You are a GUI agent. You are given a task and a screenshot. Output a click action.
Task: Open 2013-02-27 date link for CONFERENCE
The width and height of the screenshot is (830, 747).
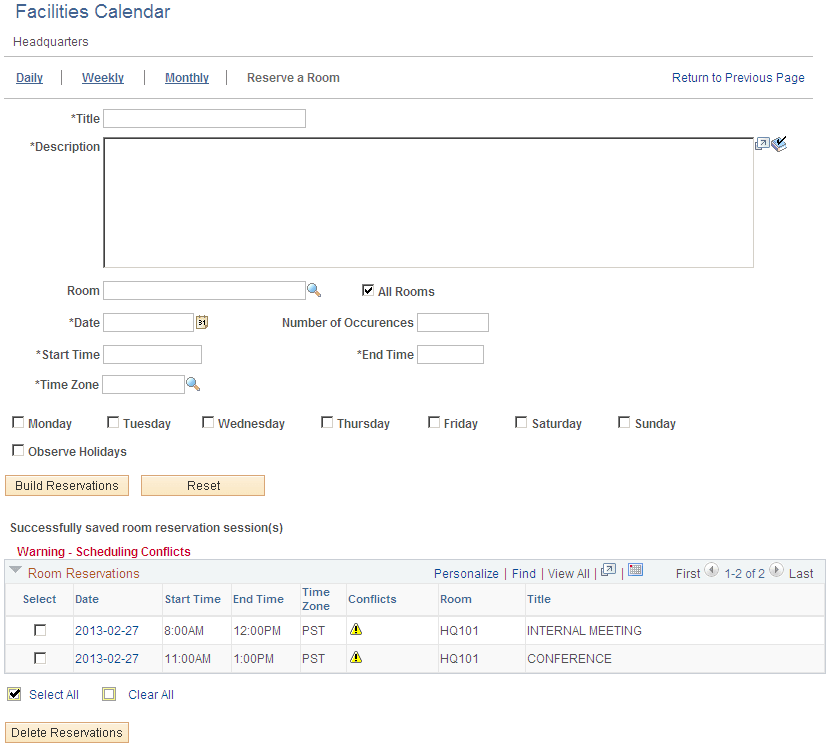106,659
